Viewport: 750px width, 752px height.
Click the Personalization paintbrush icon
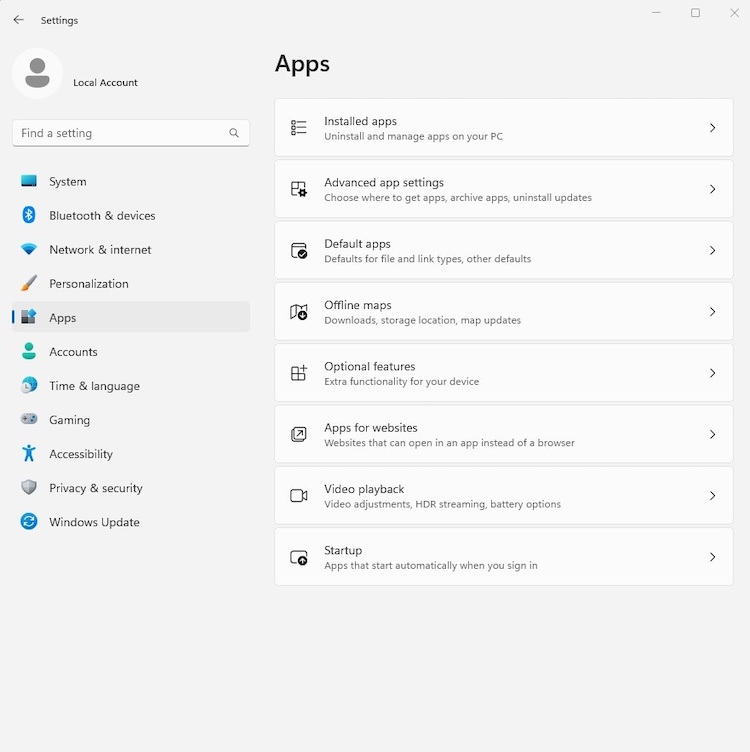point(29,283)
